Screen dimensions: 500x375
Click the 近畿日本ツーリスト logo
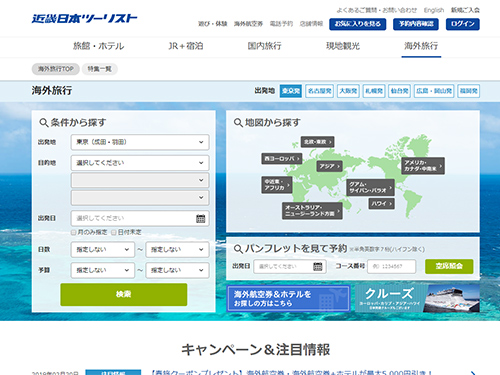click(84, 18)
